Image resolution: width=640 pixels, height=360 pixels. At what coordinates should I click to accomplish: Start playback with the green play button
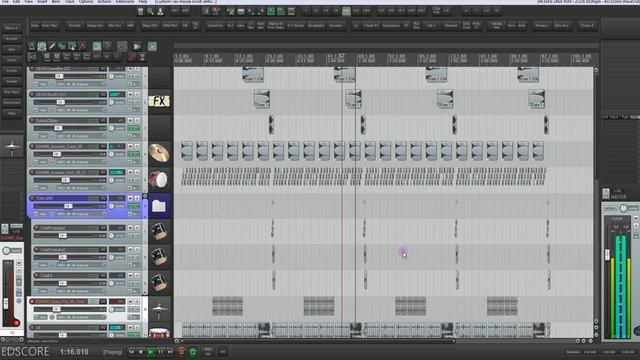pos(151,352)
